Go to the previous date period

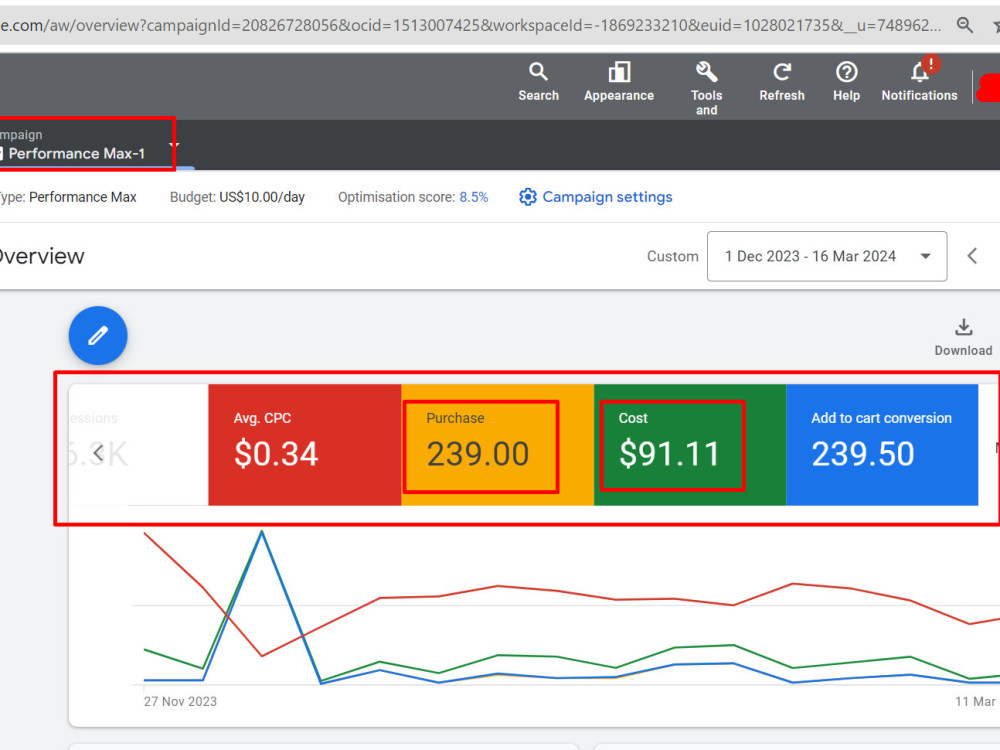[972, 256]
